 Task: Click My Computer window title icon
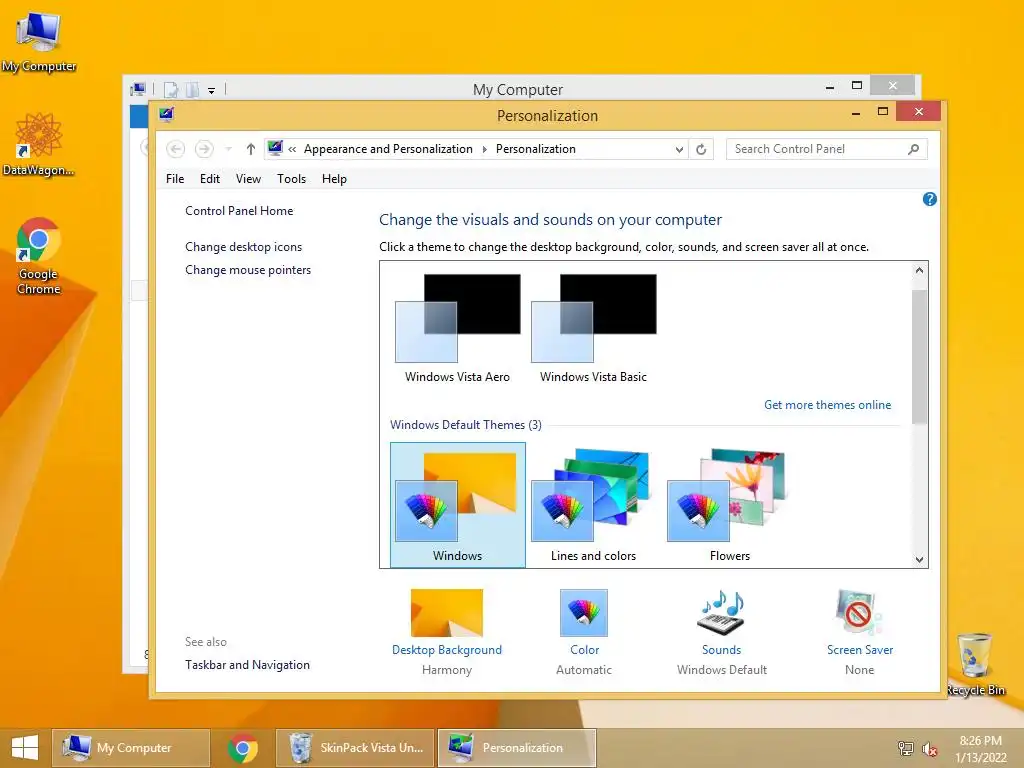pyautogui.click(x=138, y=89)
